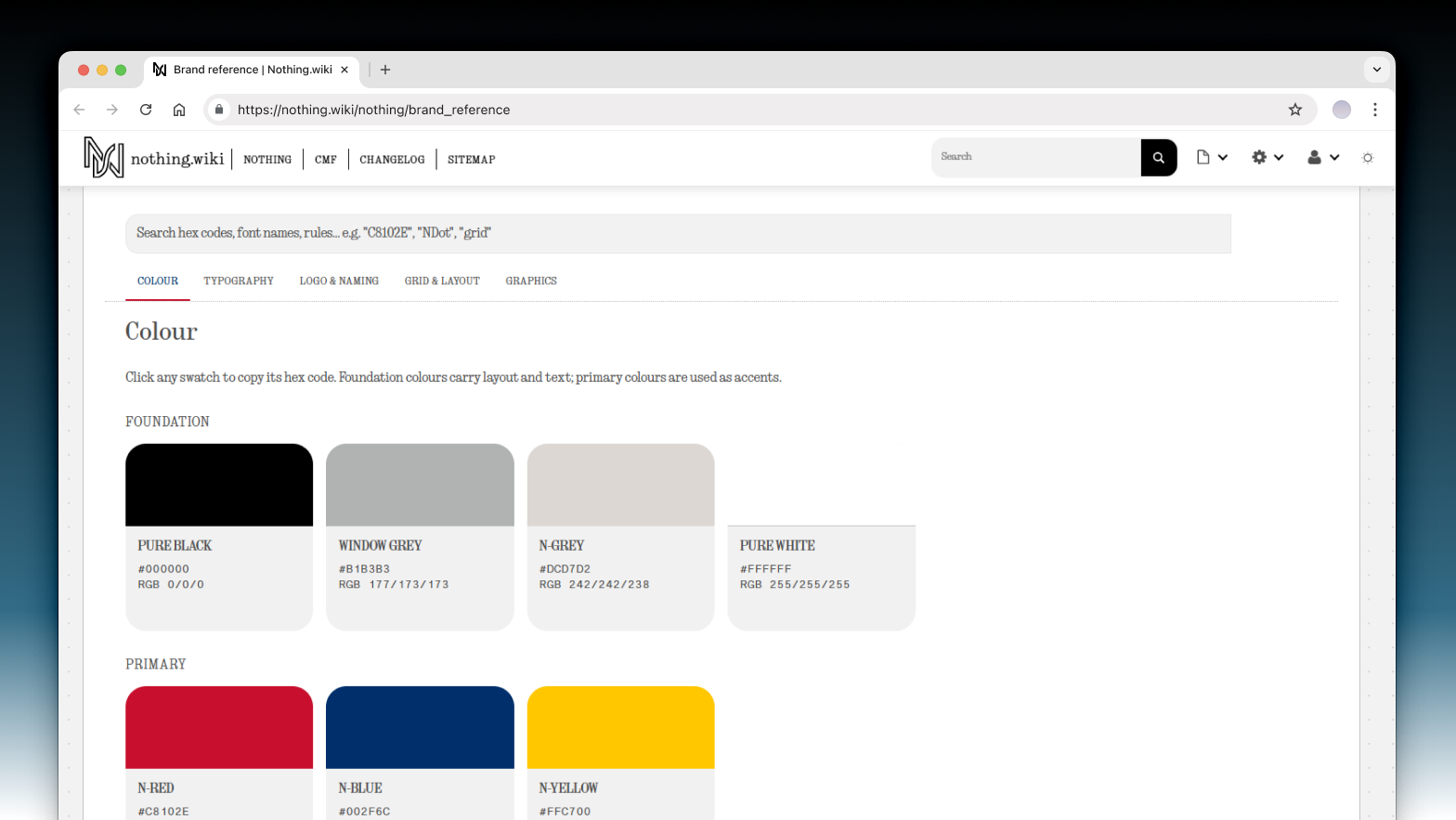This screenshot has height=820, width=1456.
Task: Focus the top wiki Search field
Action: click(1036, 158)
